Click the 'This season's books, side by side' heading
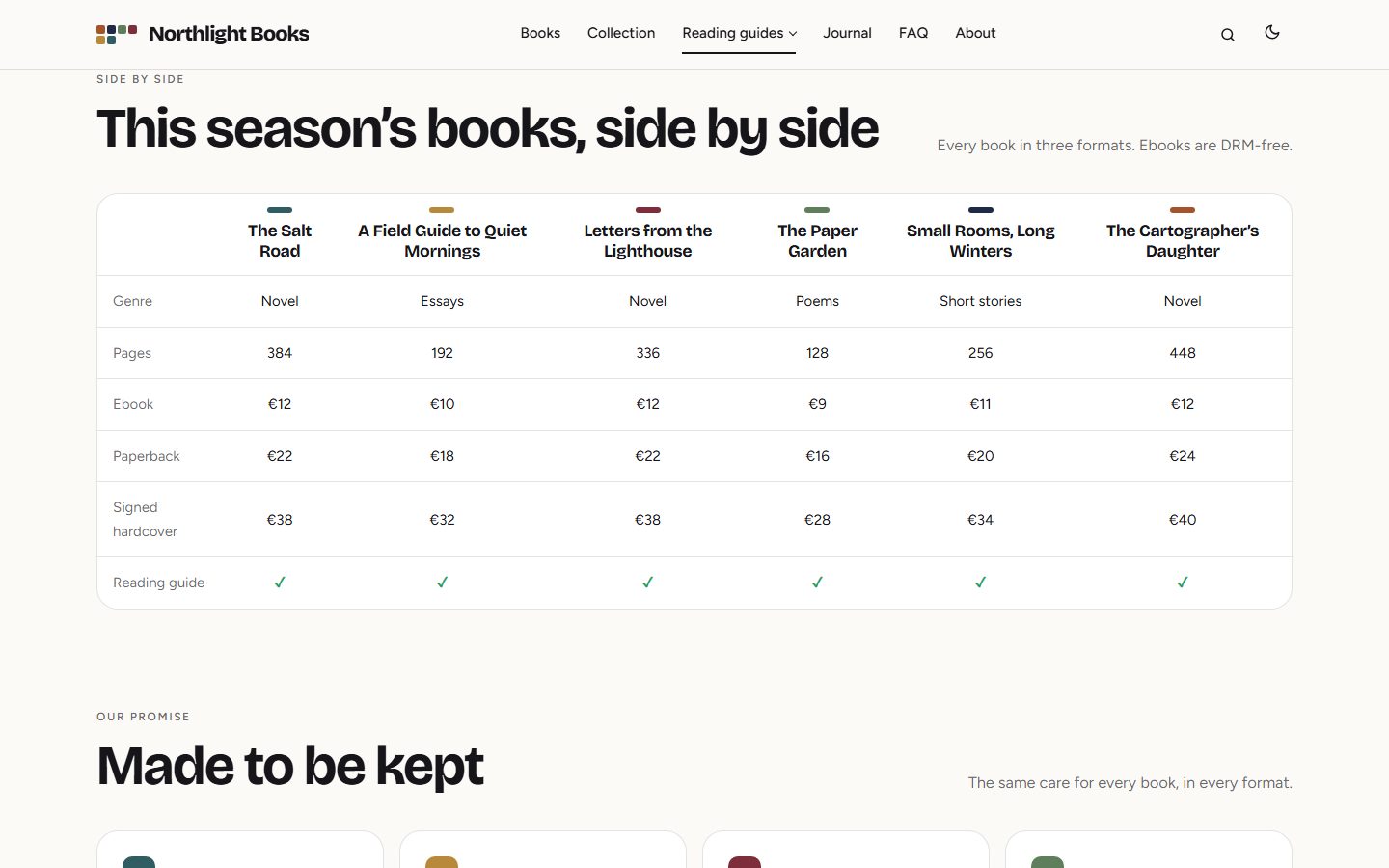 point(487,128)
